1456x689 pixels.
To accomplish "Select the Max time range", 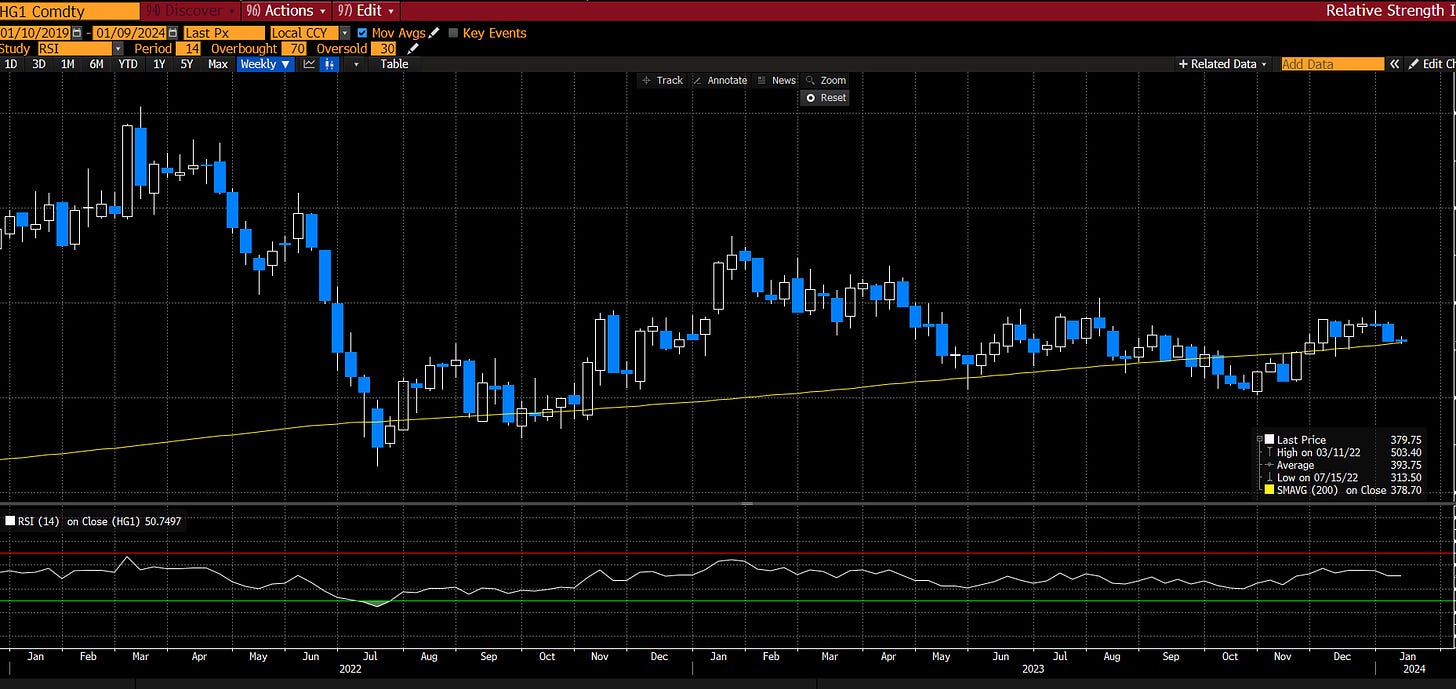I will point(217,64).
